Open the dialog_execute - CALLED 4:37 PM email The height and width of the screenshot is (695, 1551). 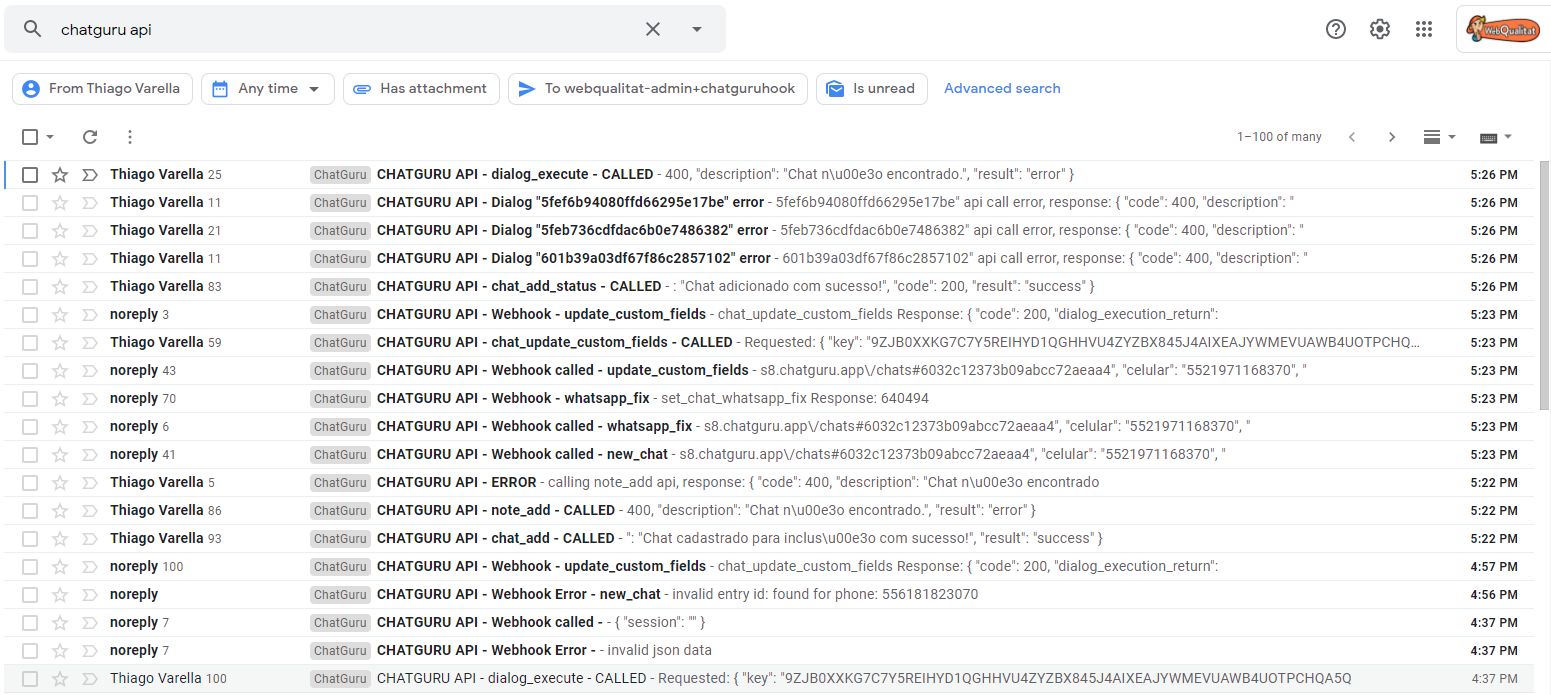[x=768, y=679]
